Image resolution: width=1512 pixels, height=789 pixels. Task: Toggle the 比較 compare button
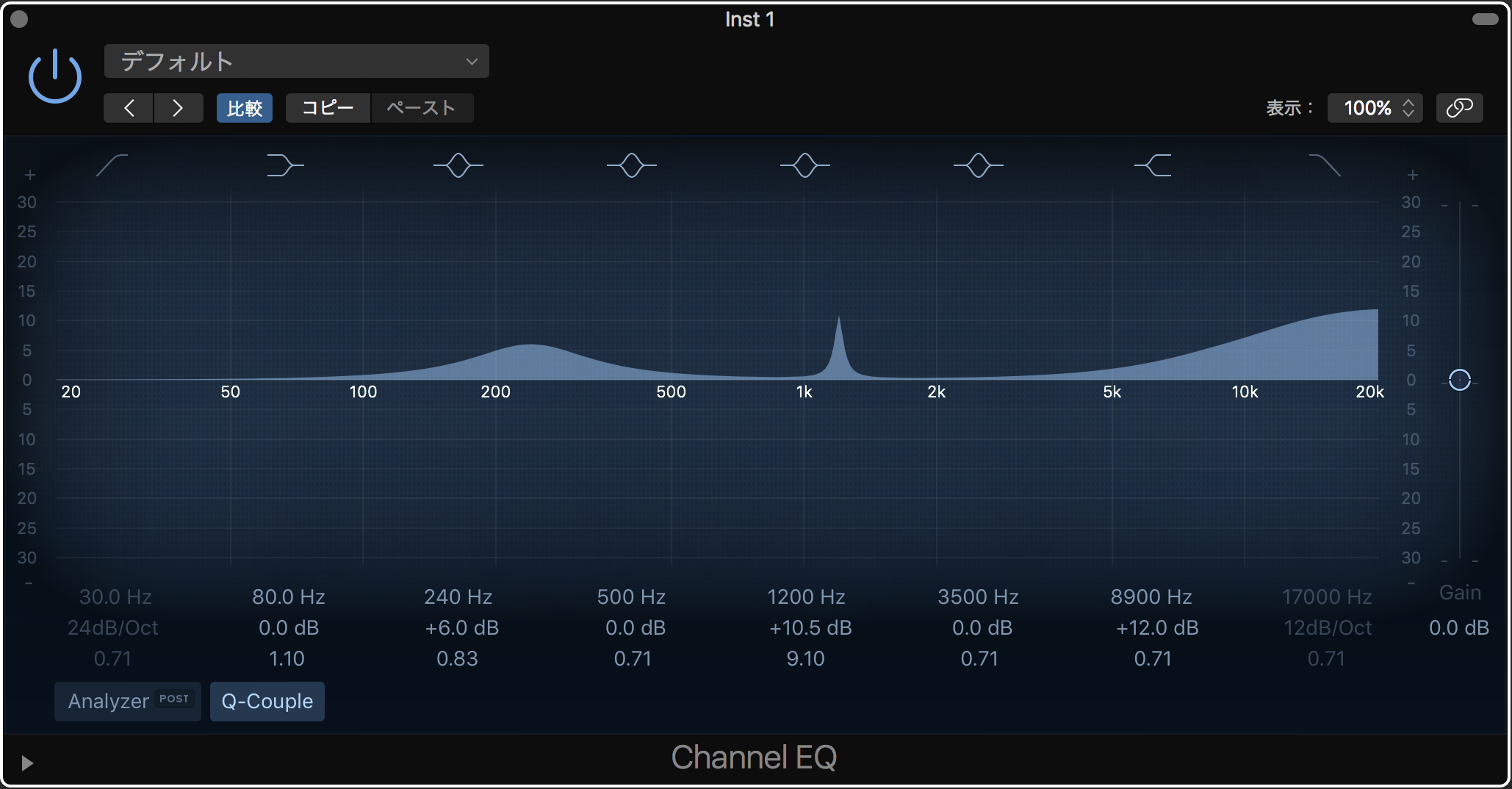[245, 108]
